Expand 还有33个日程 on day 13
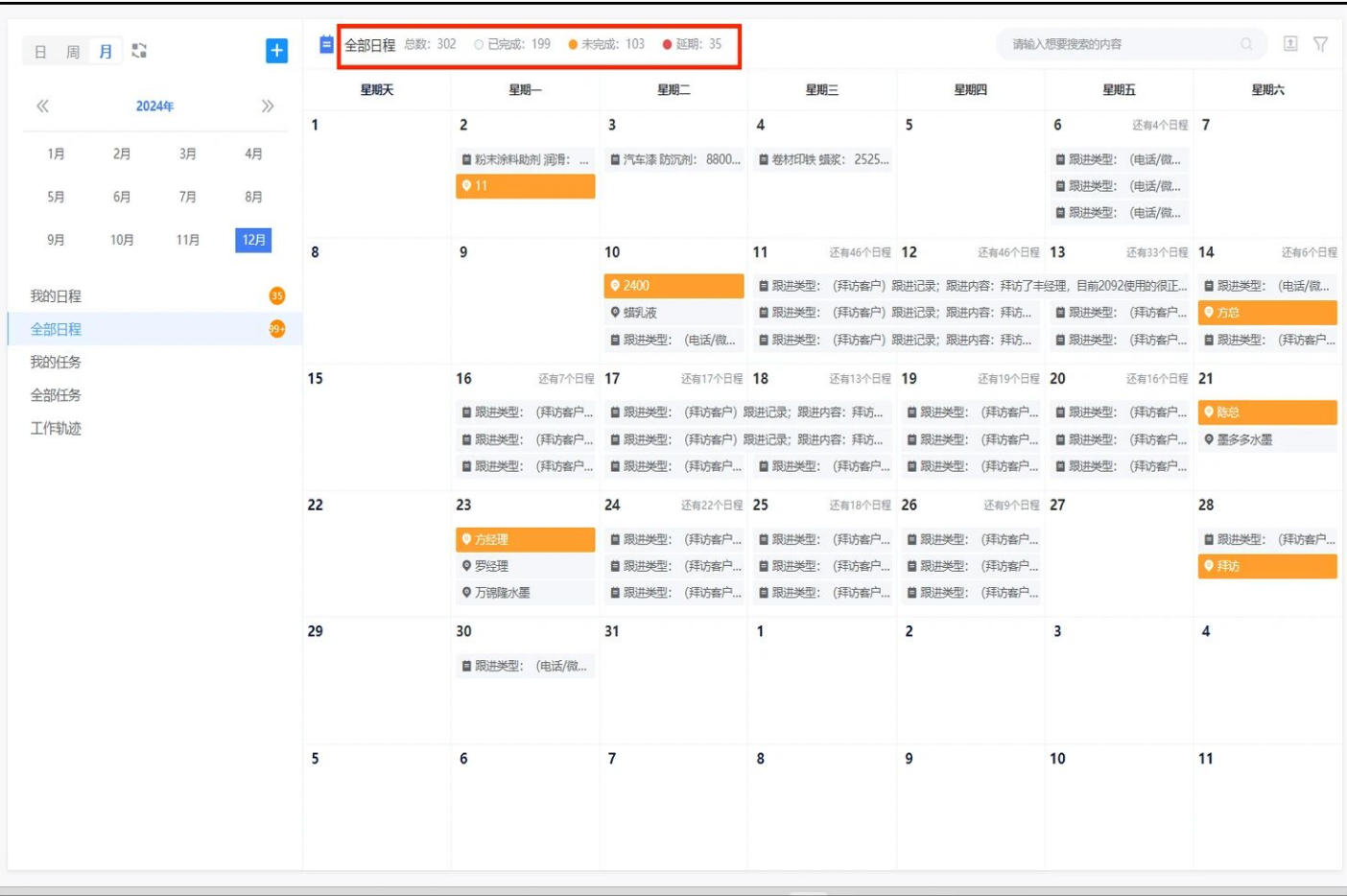The width and height of the screenshot is (1347, 896). (x=1157, y=252)
